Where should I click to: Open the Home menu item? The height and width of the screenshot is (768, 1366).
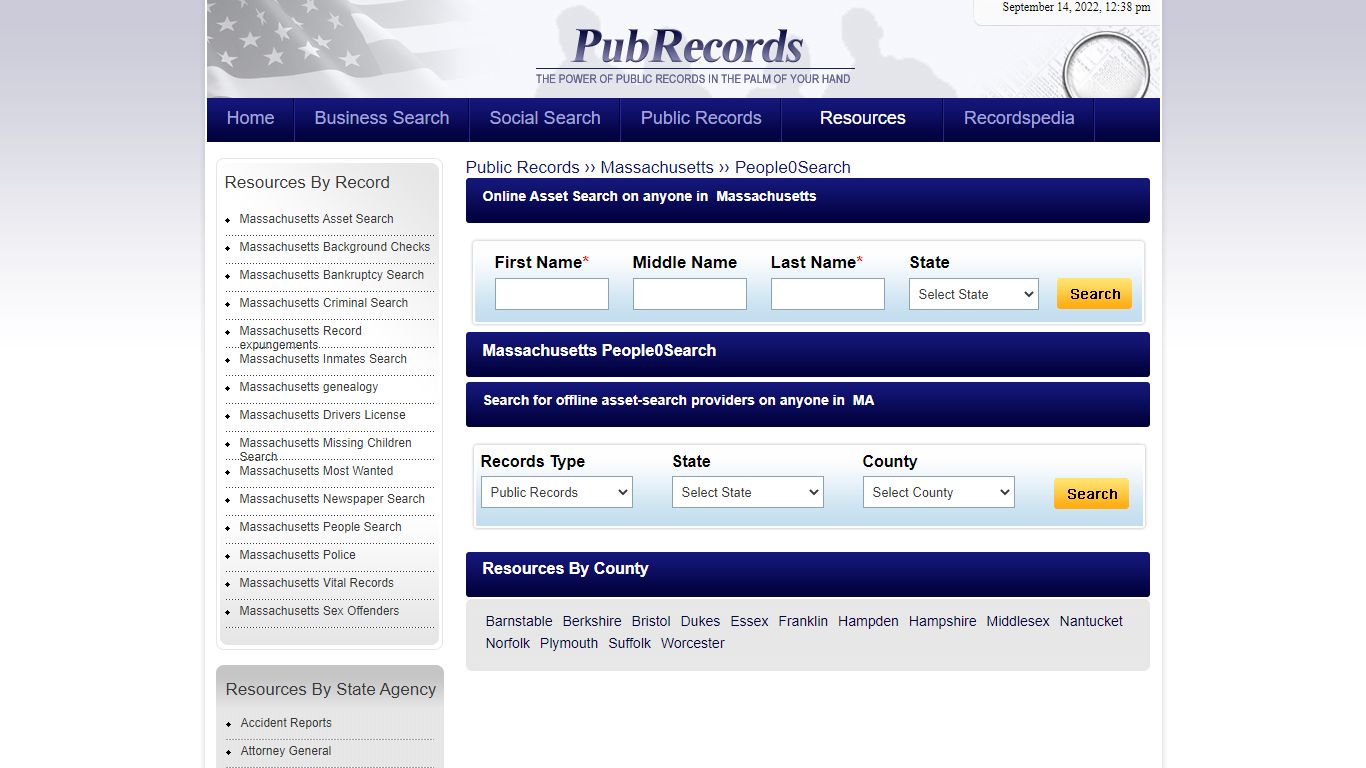(x=250, y=118)
